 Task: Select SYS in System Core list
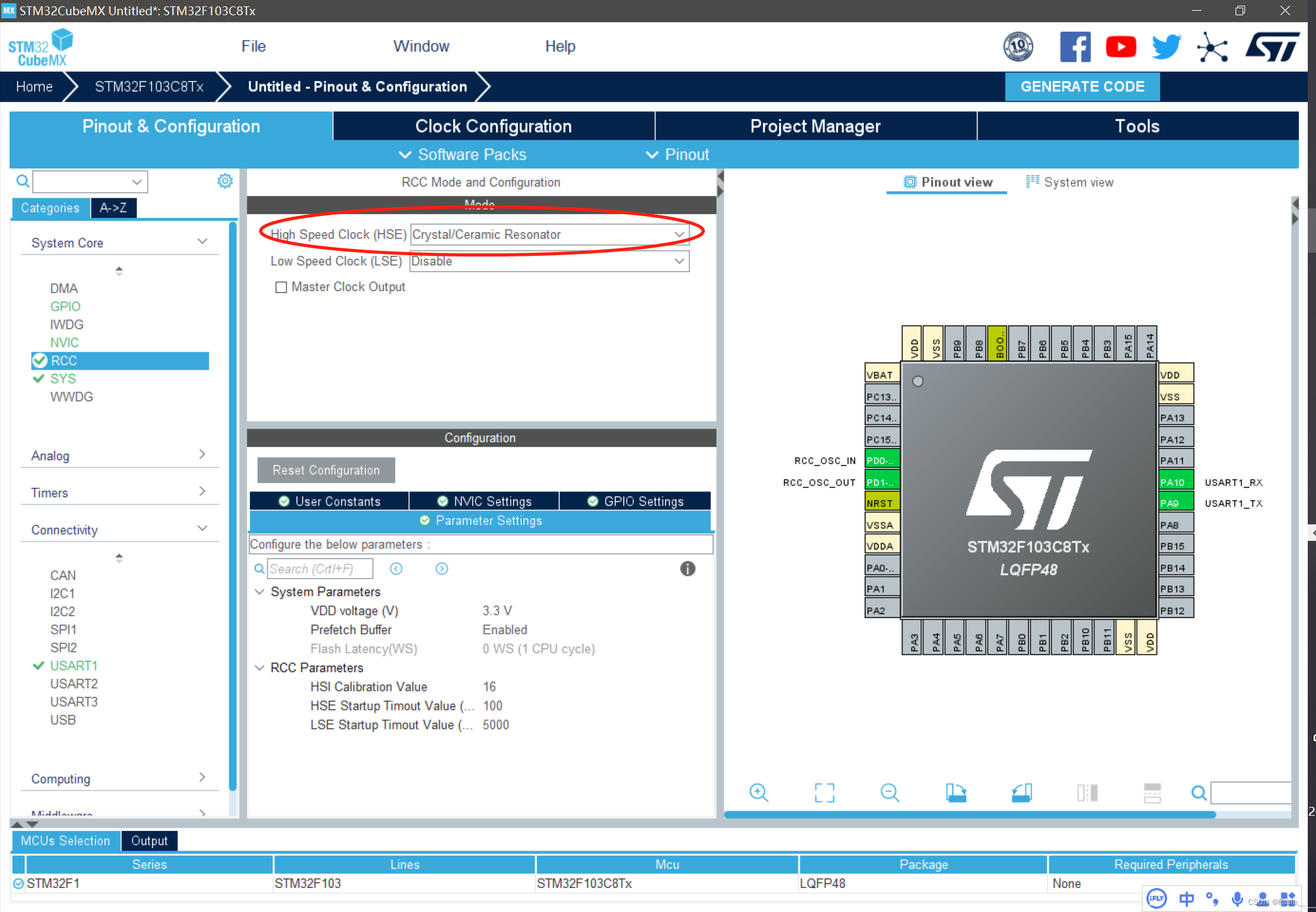(63, 379)
